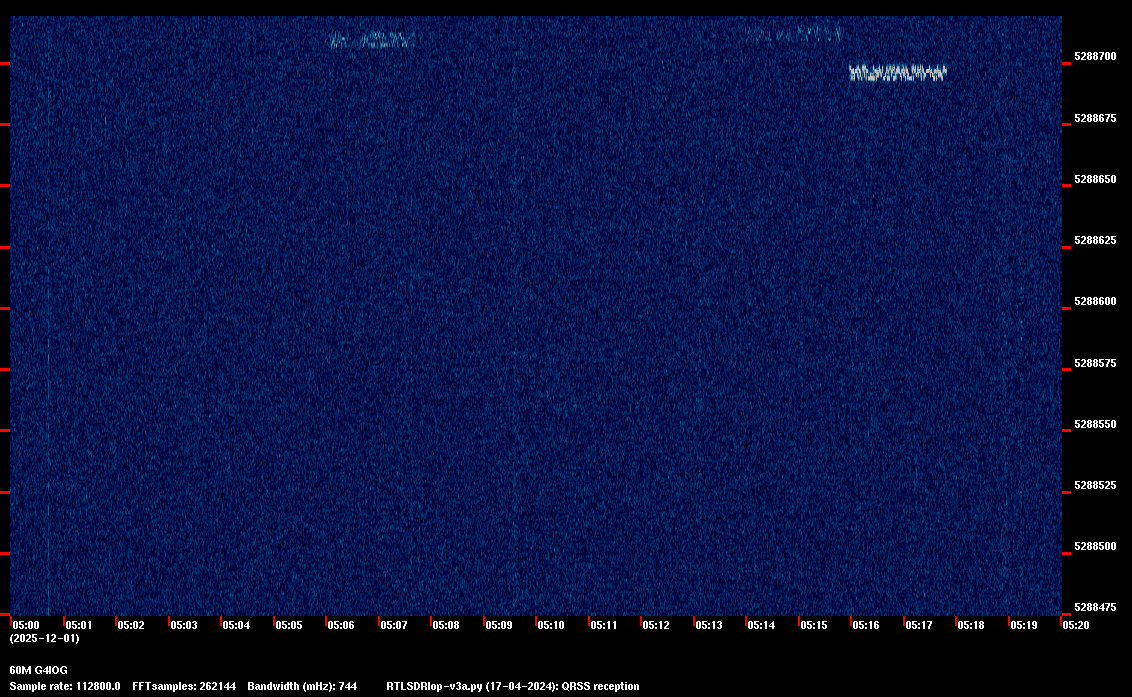Click the Sample rate: 112800.0 text

coord(65,686)
